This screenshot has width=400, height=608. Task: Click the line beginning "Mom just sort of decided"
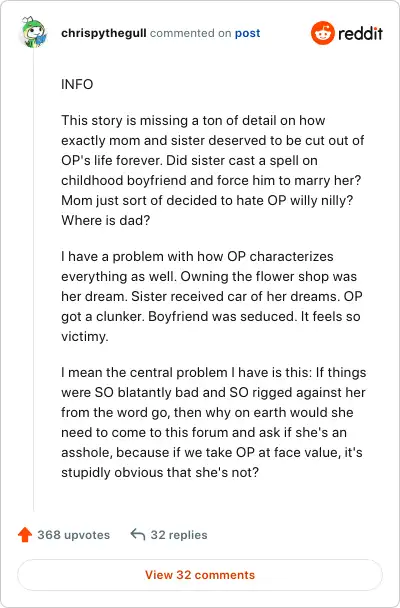pyautogui.click(x=207, y=200)
